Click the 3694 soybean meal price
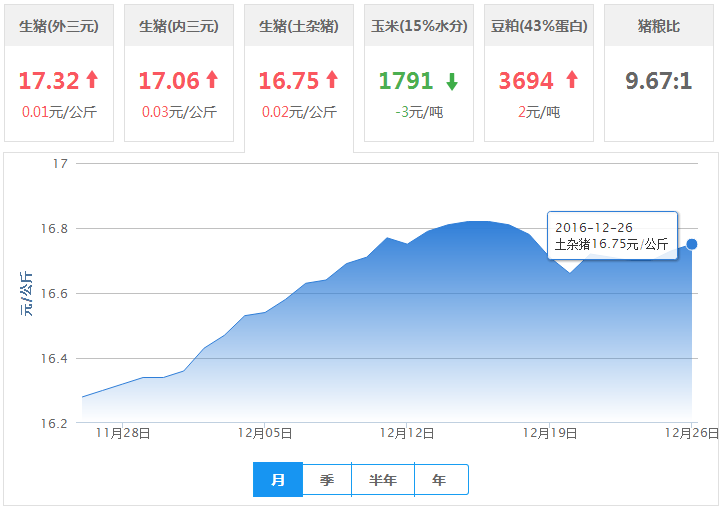 pos(526,81)
